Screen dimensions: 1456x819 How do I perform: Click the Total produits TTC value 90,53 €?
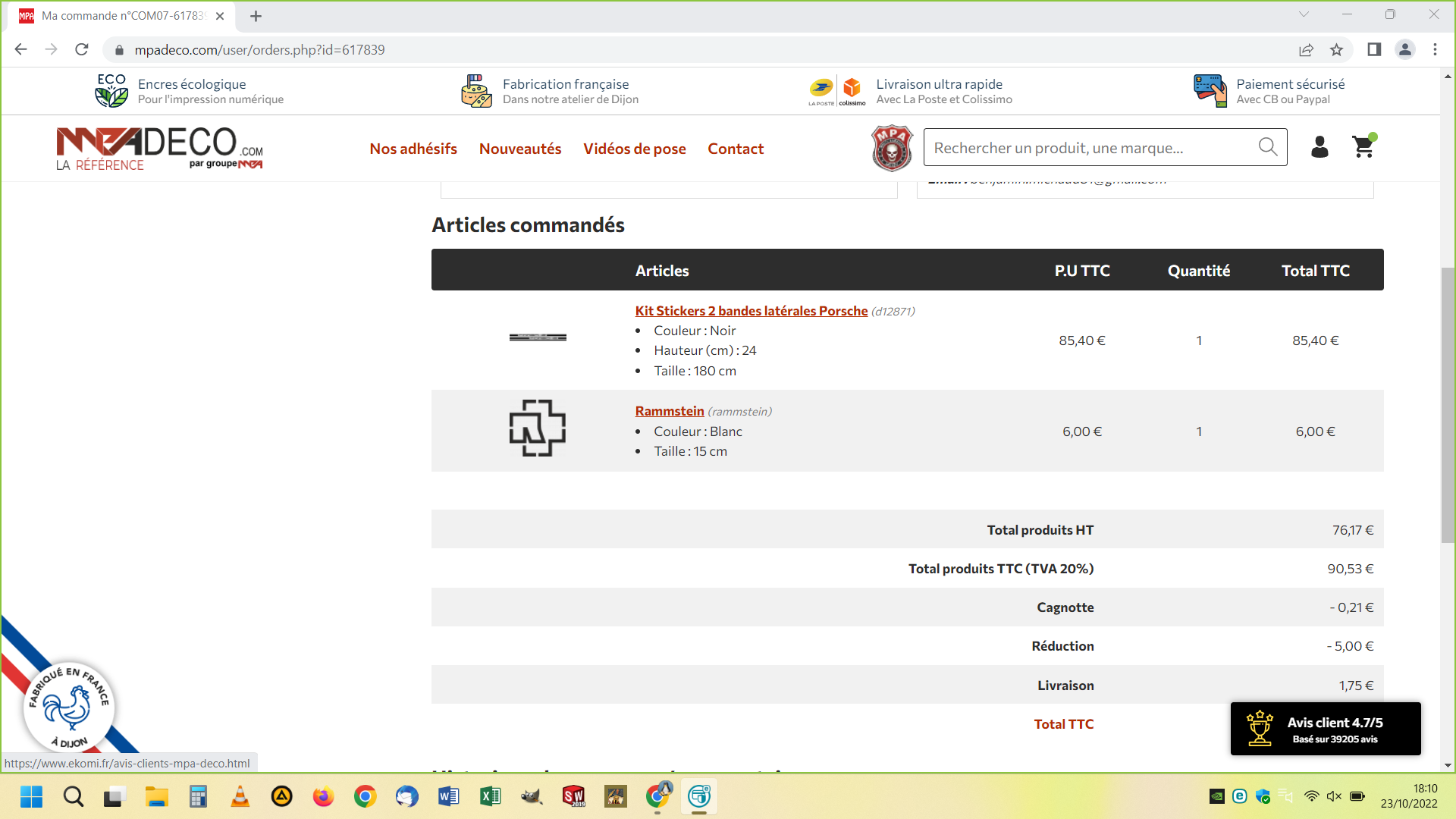pyautogui.click(x=1351, y=569)
